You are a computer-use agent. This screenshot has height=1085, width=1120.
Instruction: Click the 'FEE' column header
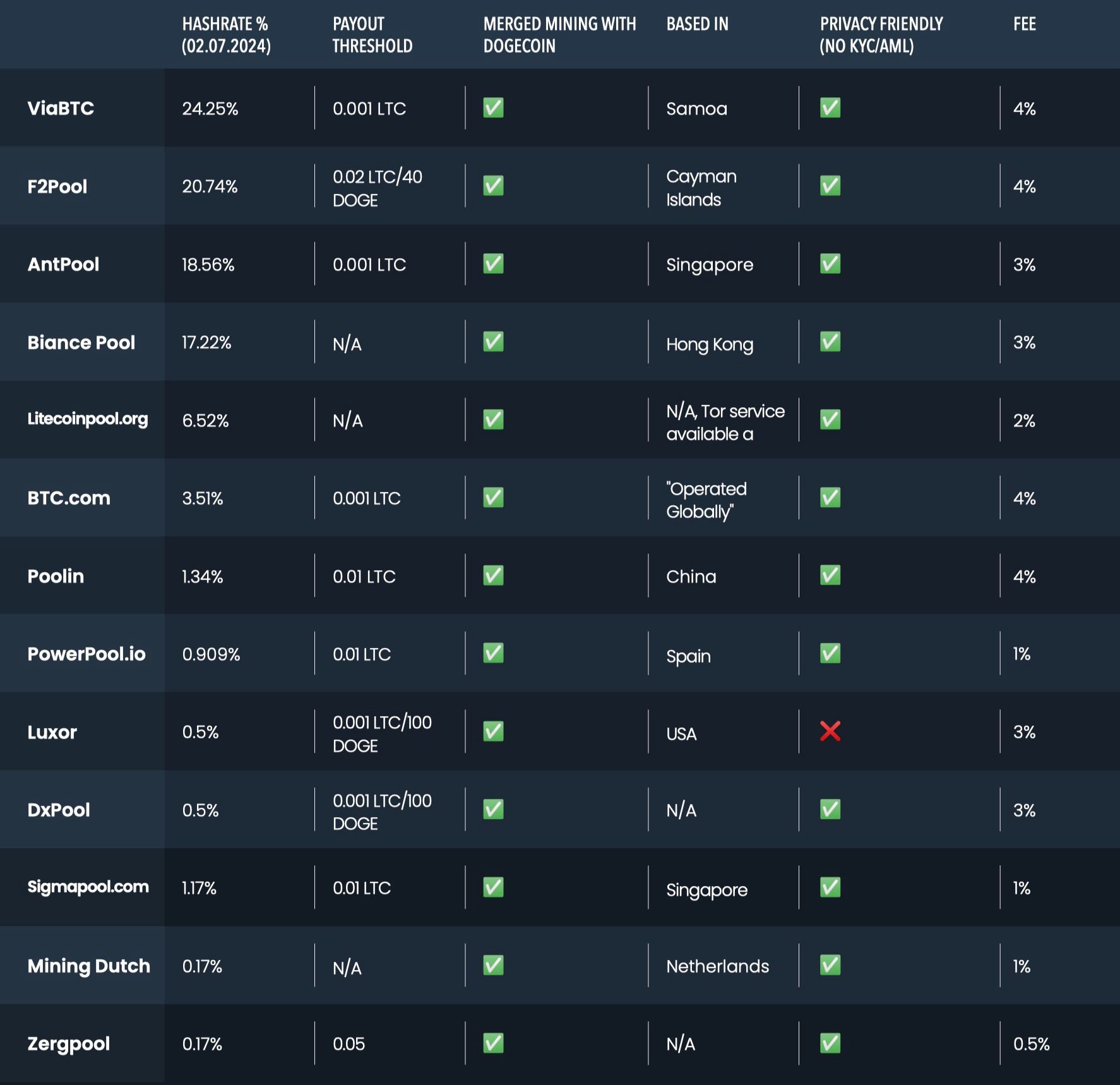click(1025, 24)
